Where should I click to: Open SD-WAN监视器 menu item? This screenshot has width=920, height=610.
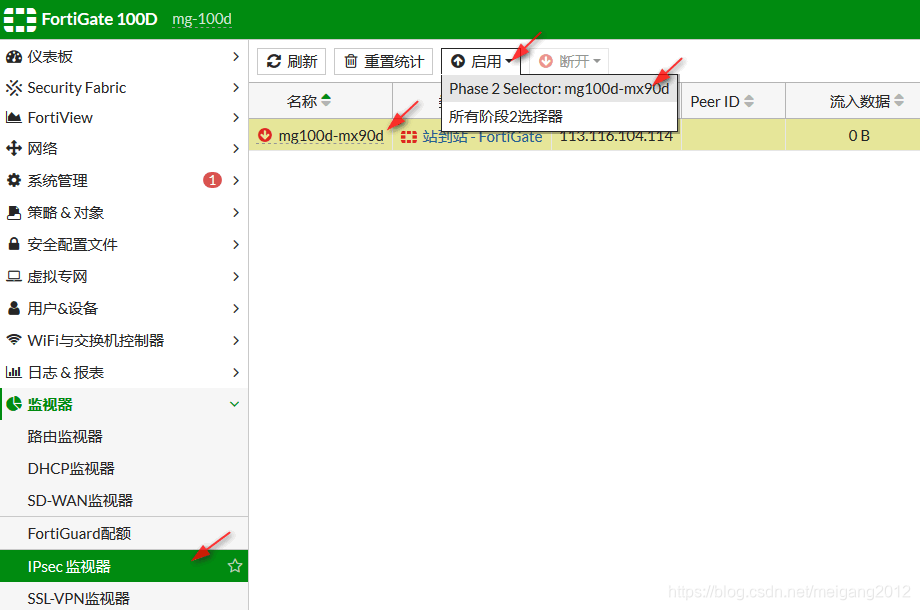pos(124,500)
